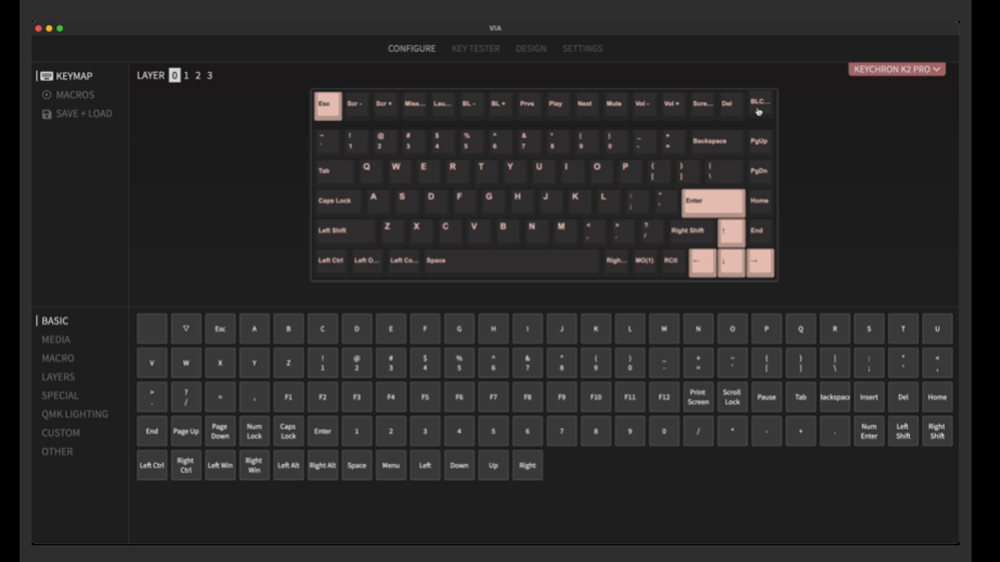Open the Keychron K2 Pro keyboard dropdown
Screen dimensions: 1000x562
[x=897, y=69]
